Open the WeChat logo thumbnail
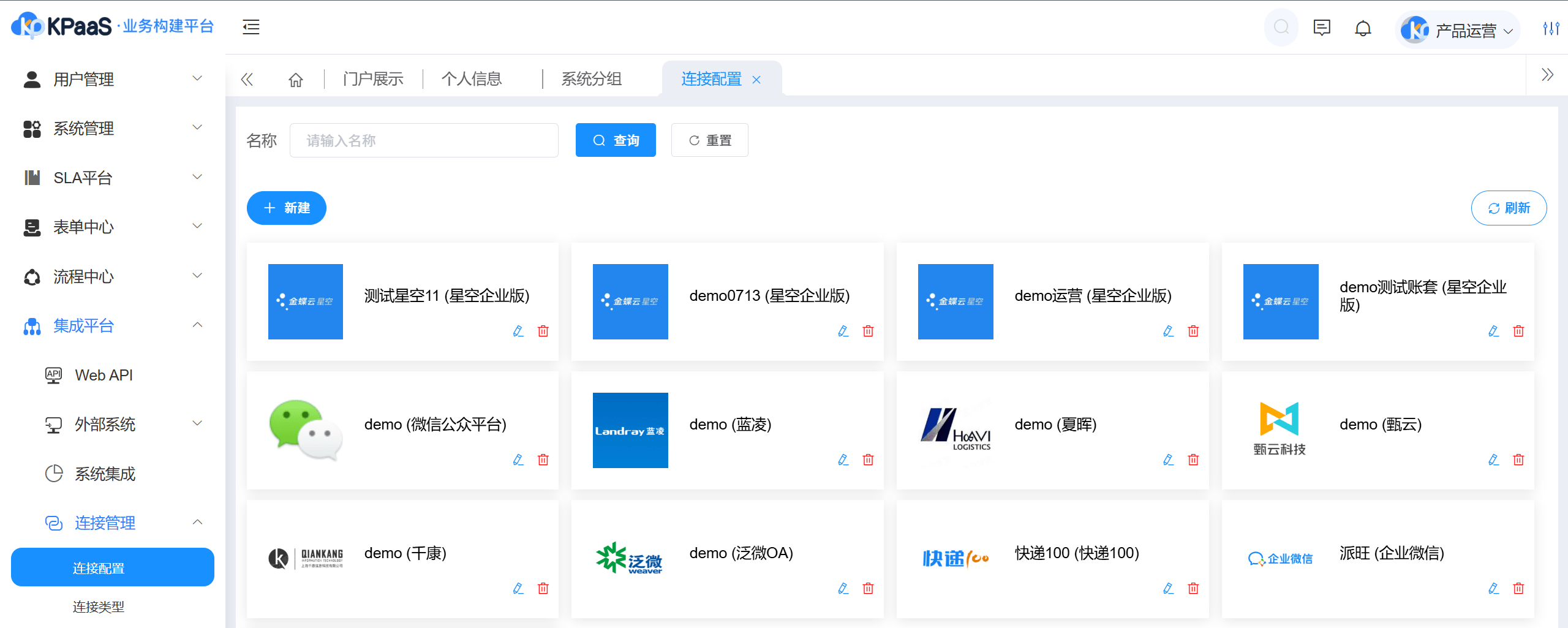This screenshot has width=1568, height=628. [x=306, y=430]
